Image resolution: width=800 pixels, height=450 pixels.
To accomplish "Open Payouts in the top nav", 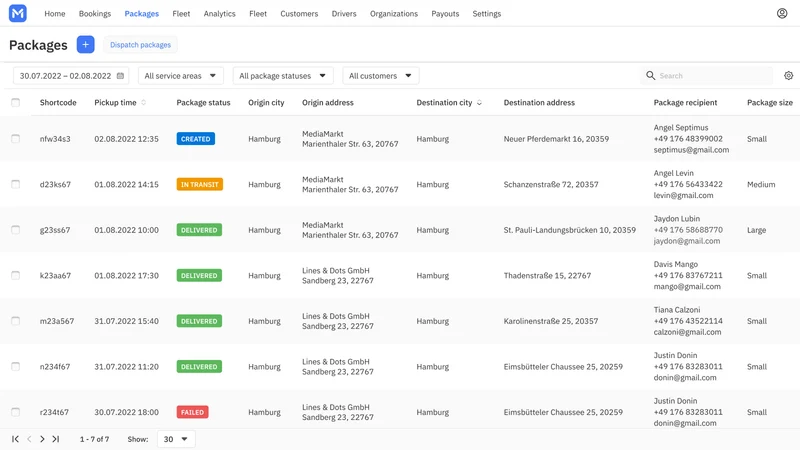I will (x=445, y=14).
